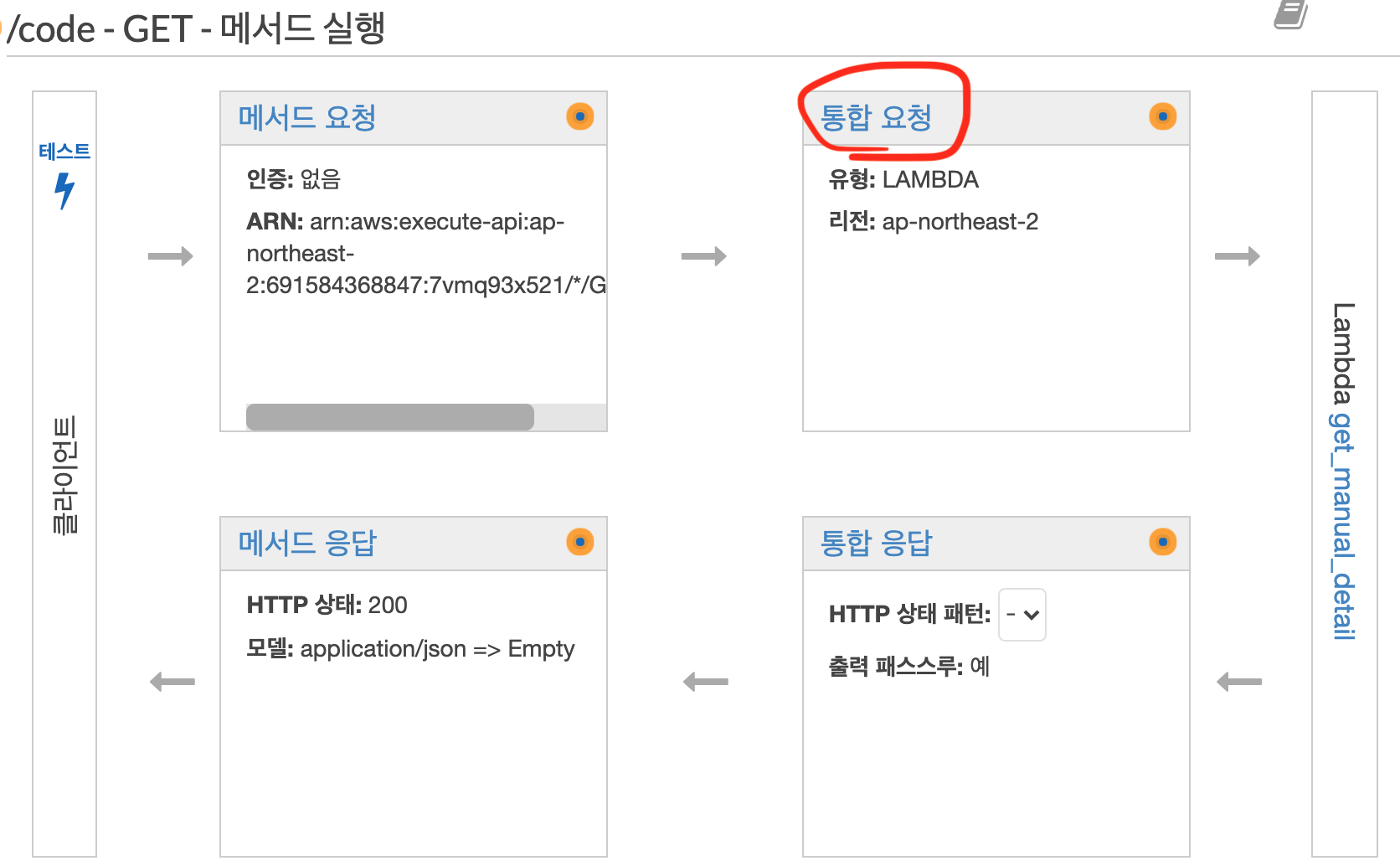Viewport: 1400px width, 866px height.
Task: Click the orange dot in 통합 요청 header
Action: click(1162, 116)
